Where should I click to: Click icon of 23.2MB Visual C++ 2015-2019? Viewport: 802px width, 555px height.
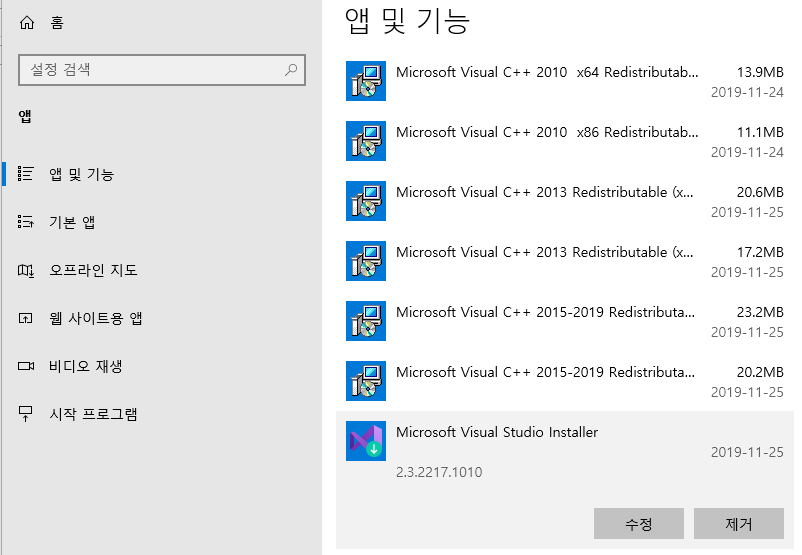366,321
